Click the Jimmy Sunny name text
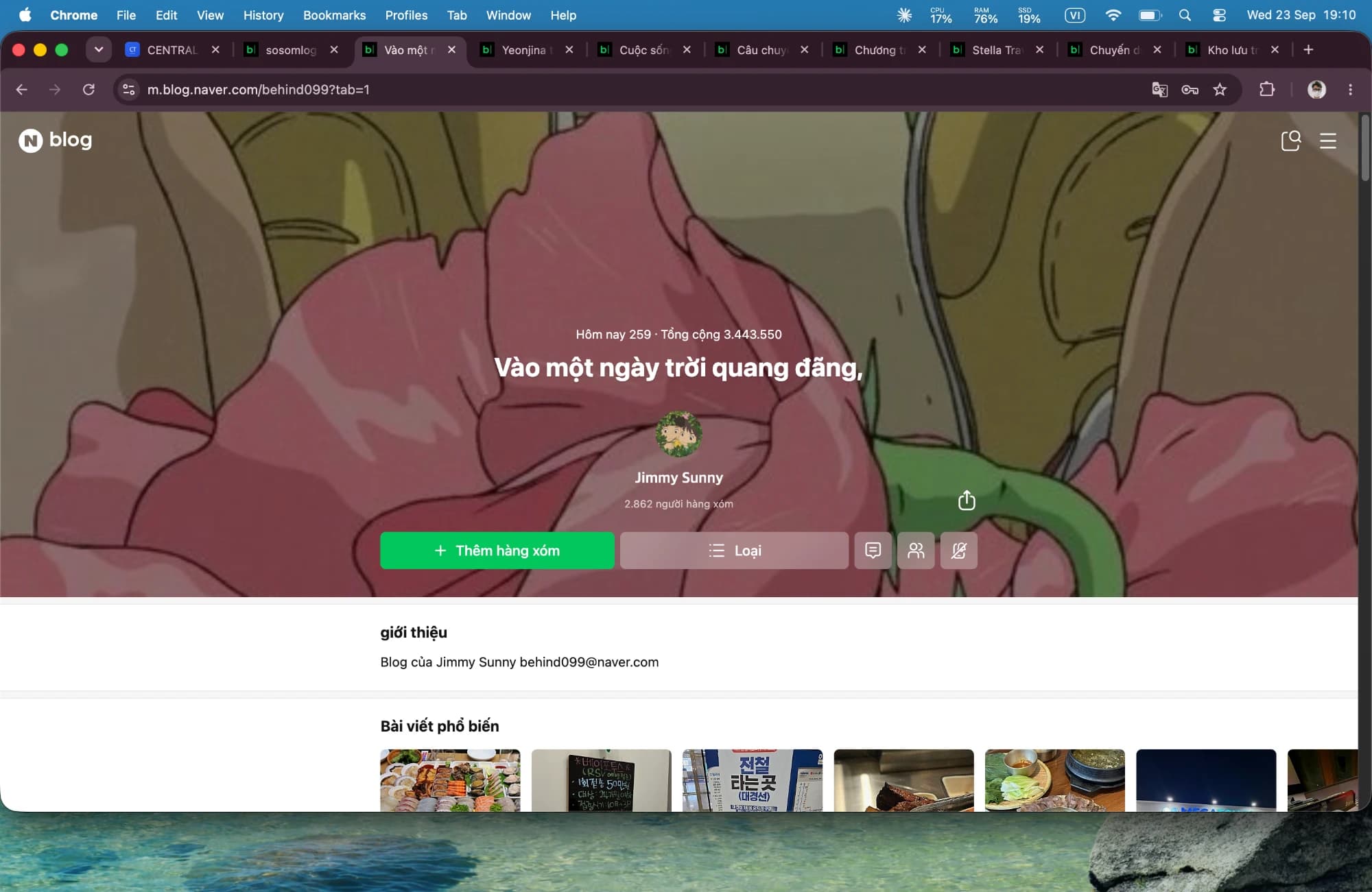 [x=678, y=477]
